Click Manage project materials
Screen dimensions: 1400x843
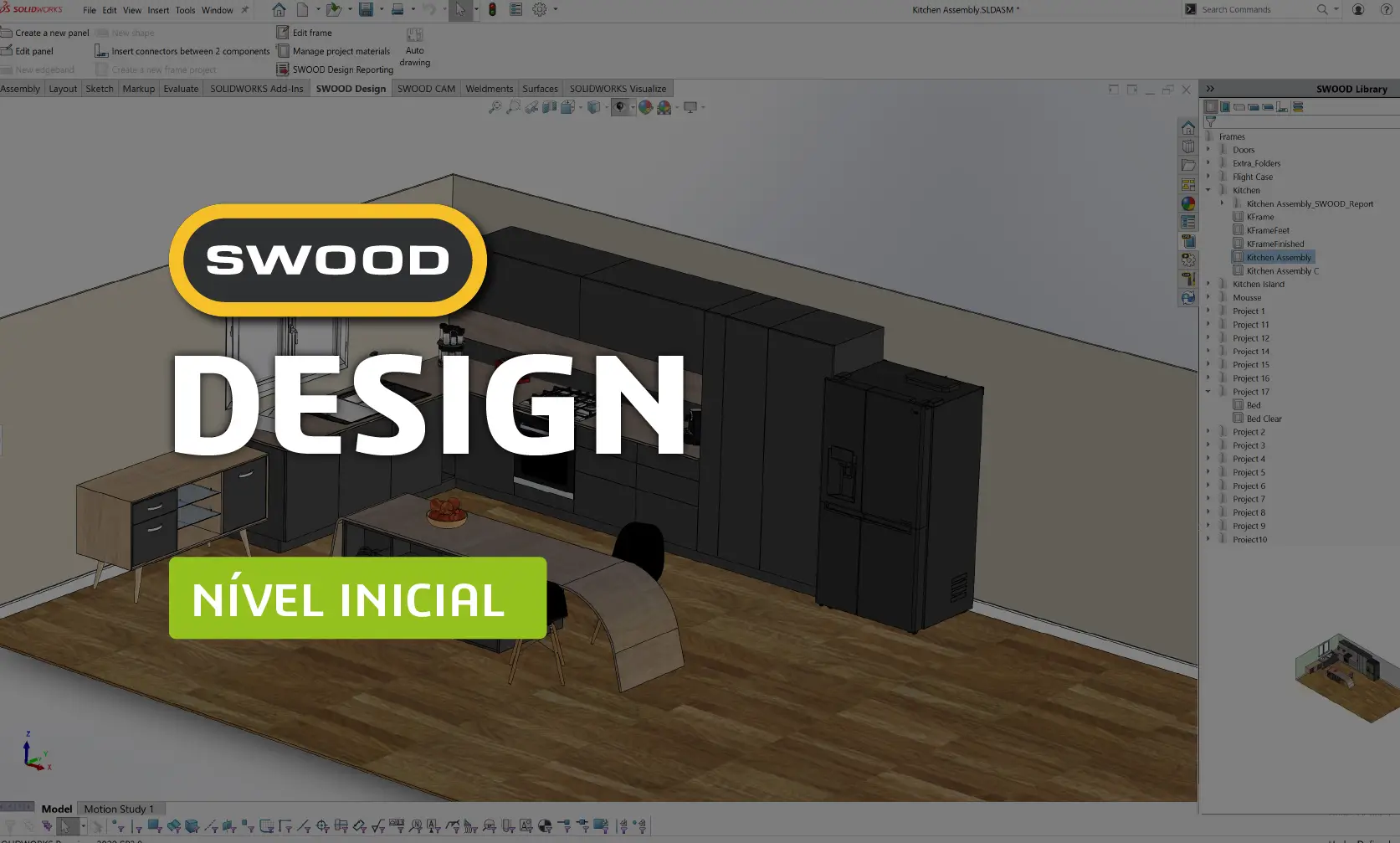pos(334,51)
